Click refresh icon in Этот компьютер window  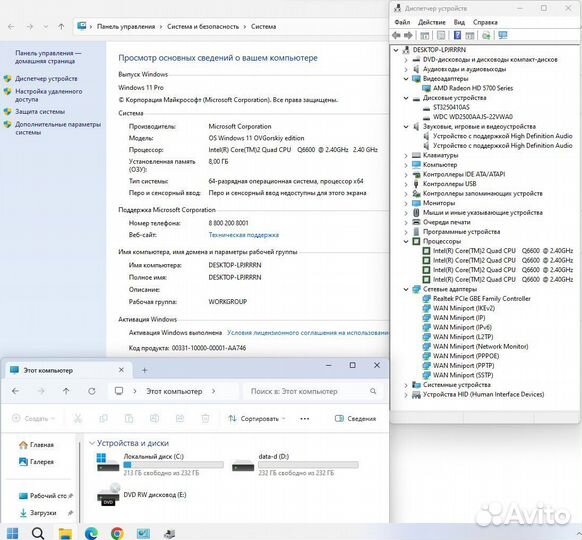[x=92, y=391]
